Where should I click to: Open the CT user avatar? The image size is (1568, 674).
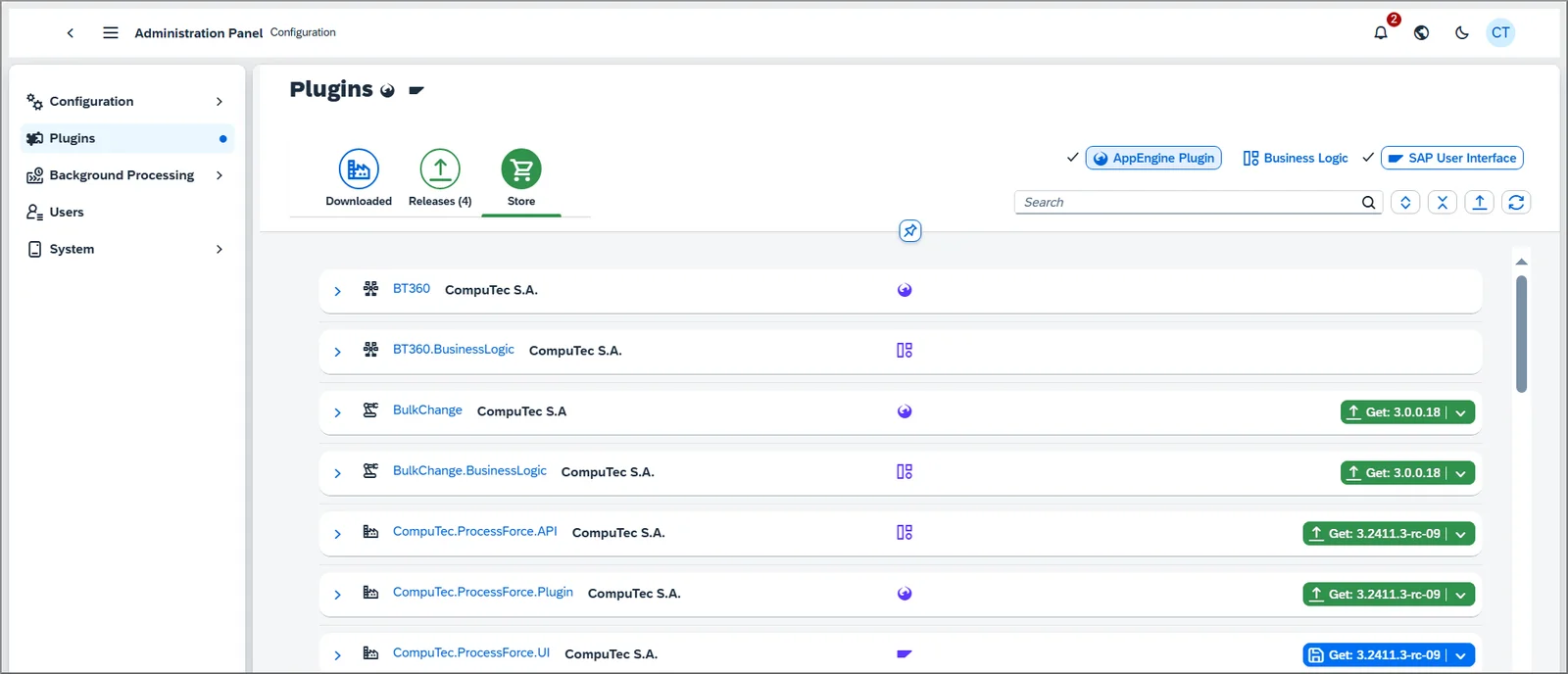coord(1500,32)
